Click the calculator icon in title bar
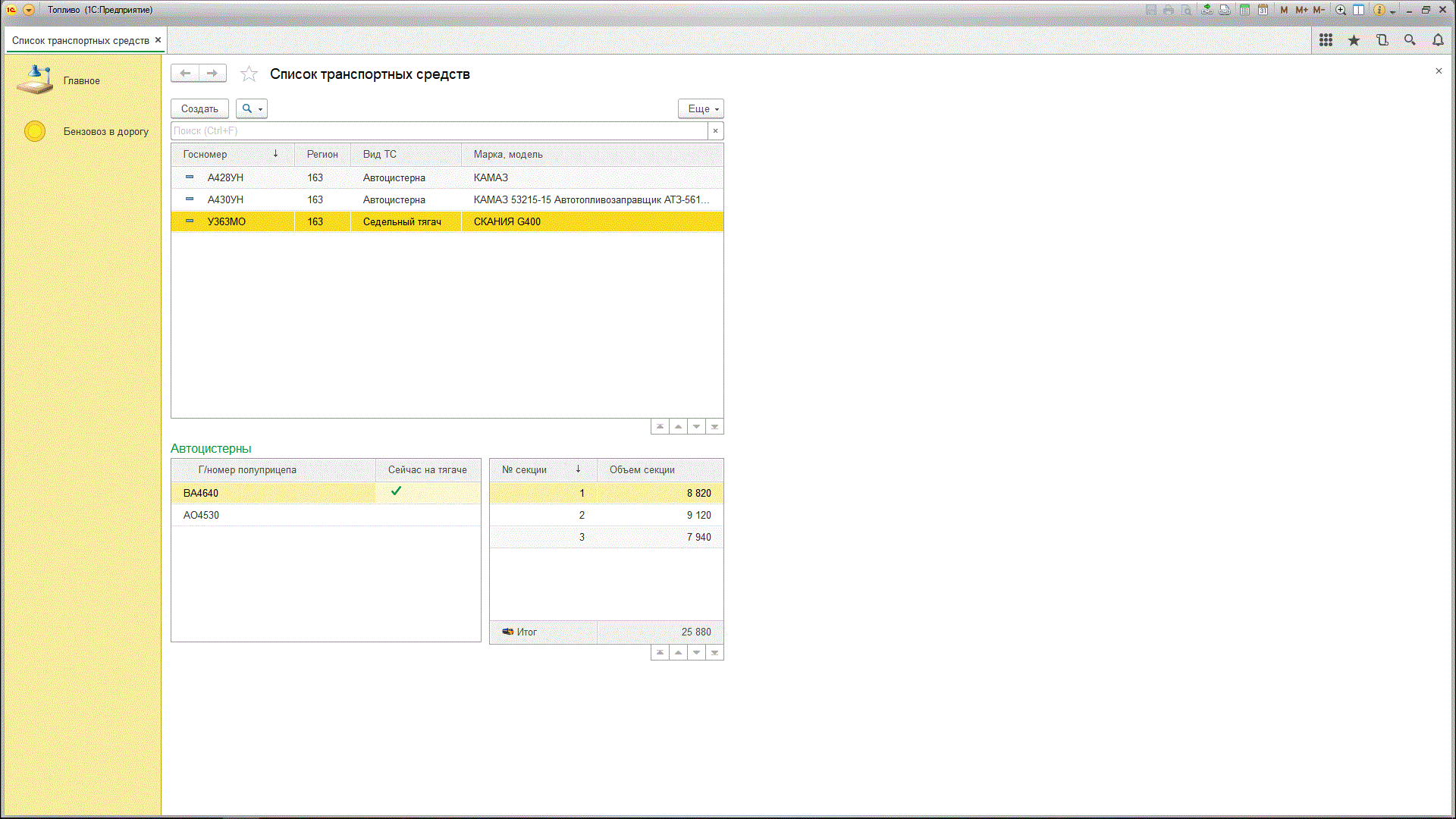 coord(1244,10)
